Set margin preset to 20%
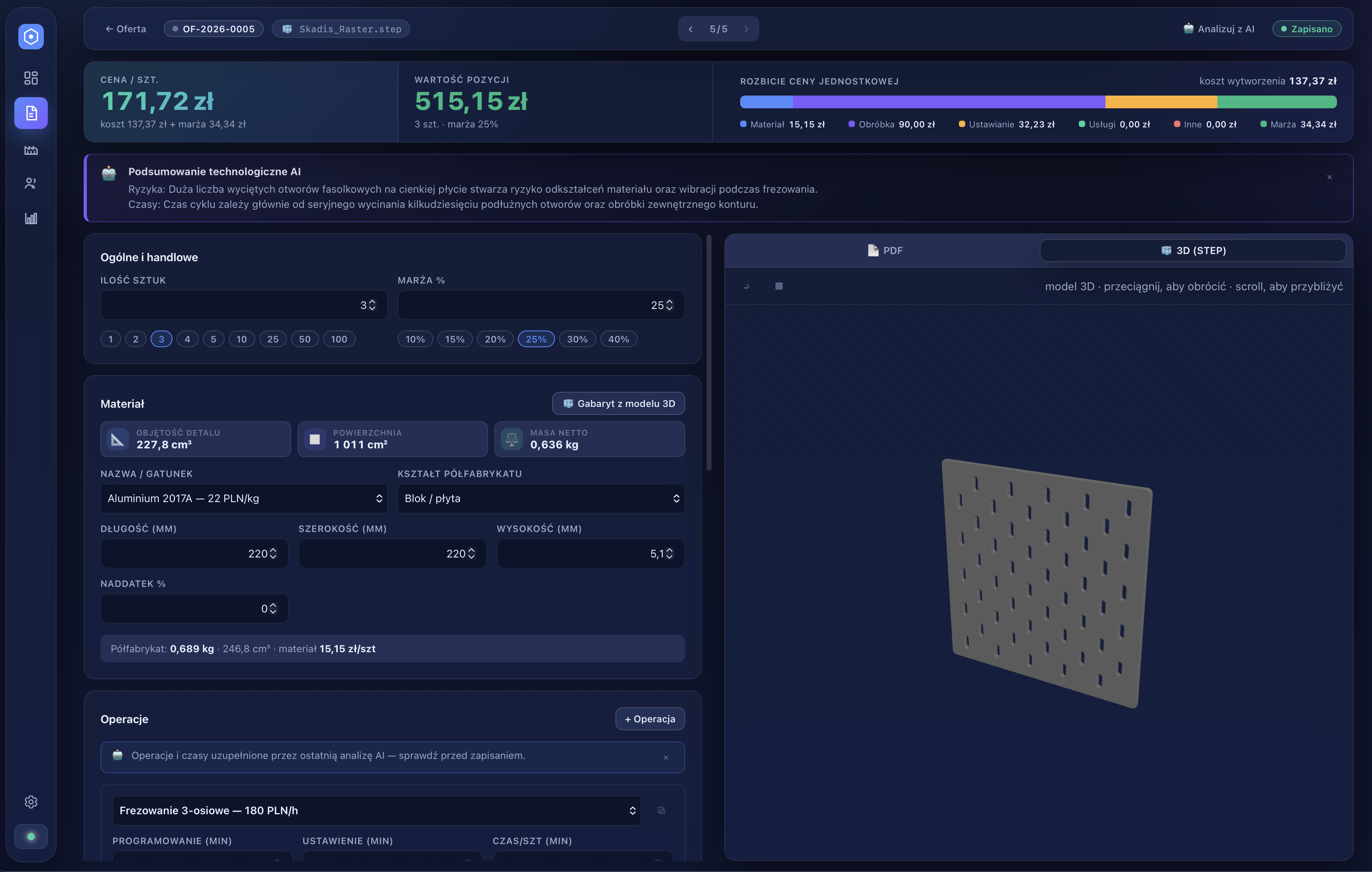 (495, 339)
